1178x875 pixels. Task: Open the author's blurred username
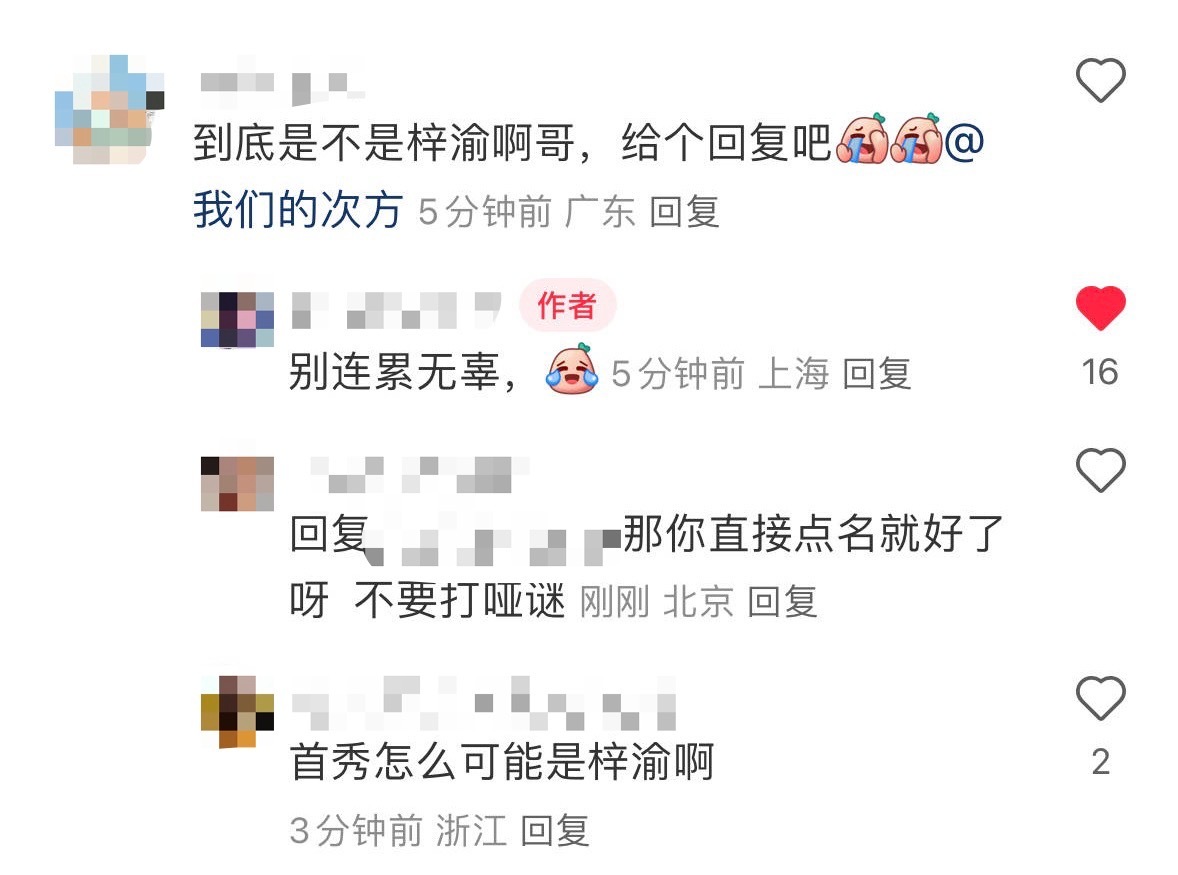pos(396,310)
